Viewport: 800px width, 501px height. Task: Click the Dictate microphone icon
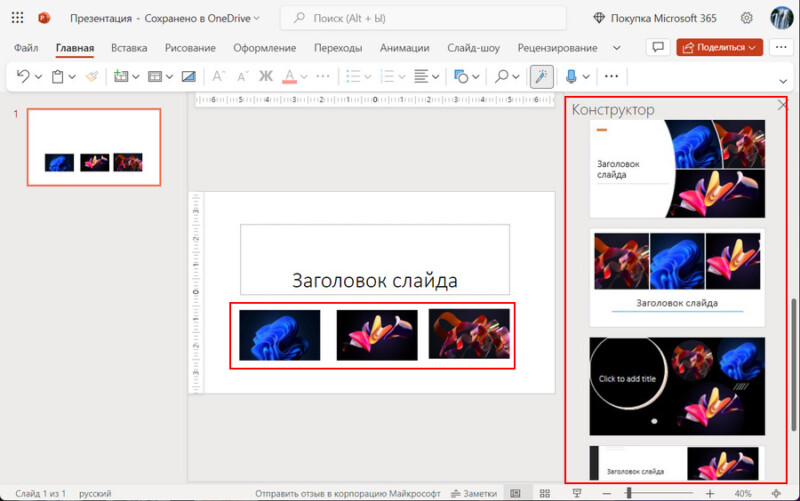tap(571, 77)
